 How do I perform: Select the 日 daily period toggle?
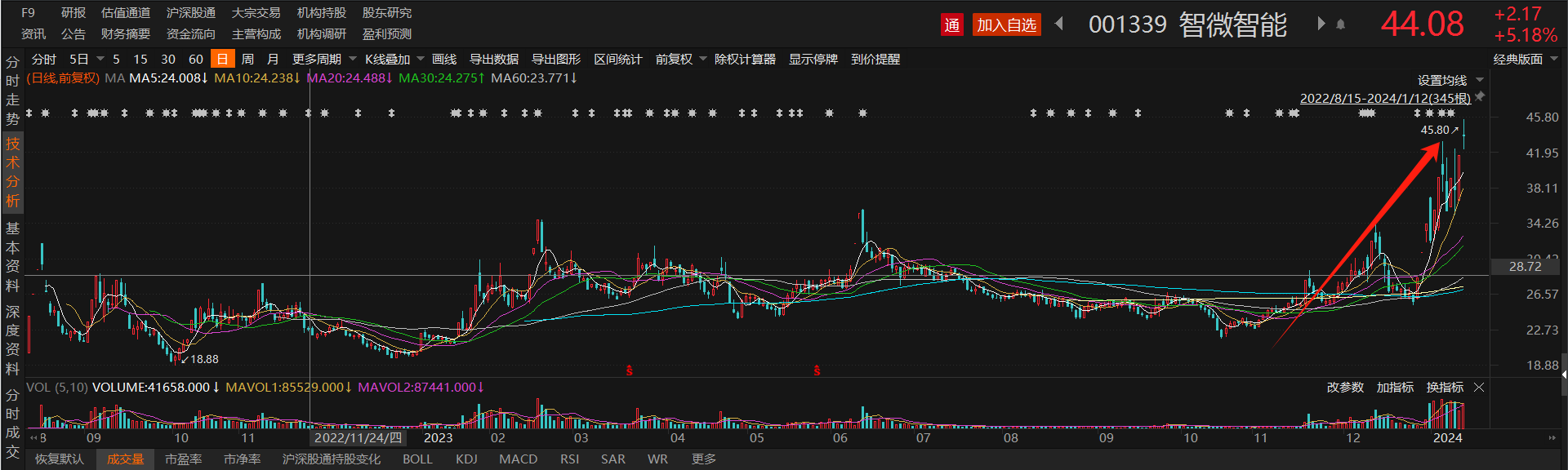click(222, 59)
